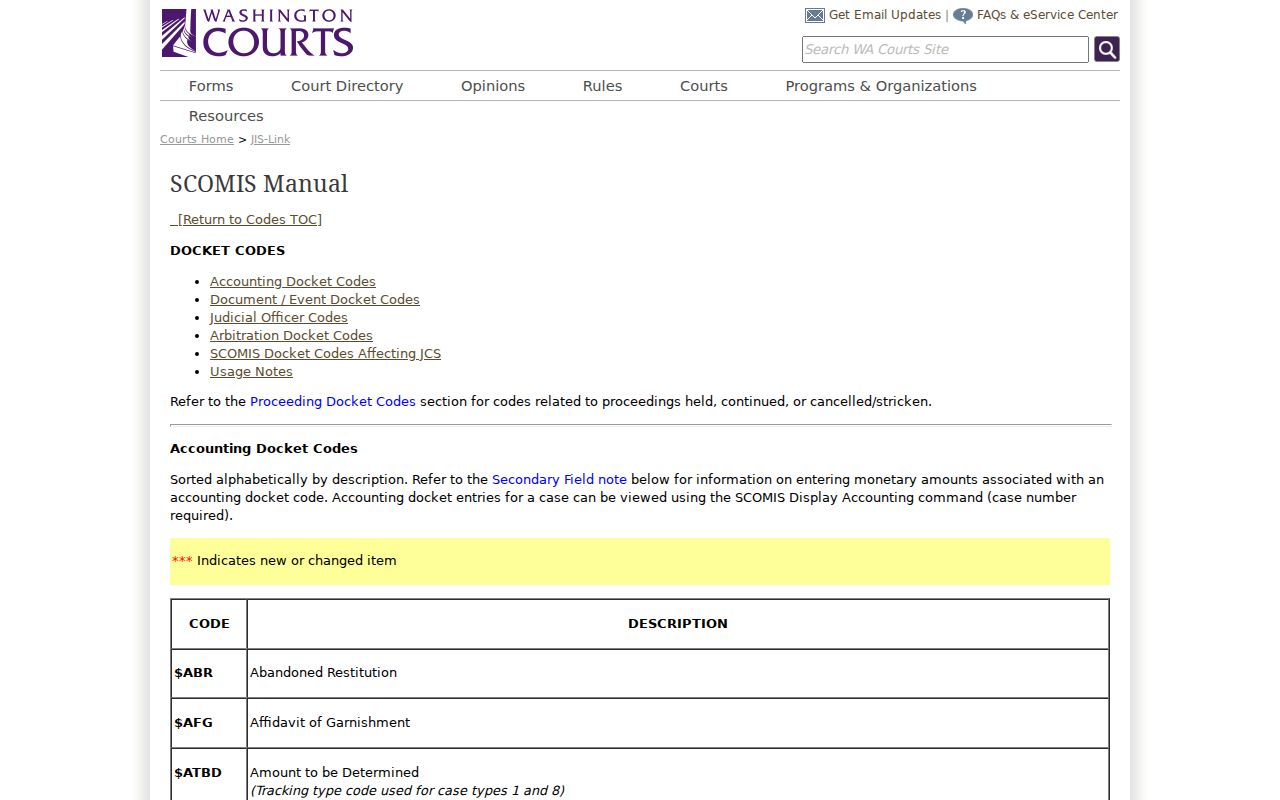Screen dimensions: 1280x800
Task: Go to Courts Home breadcrumb
Action: 197,139
